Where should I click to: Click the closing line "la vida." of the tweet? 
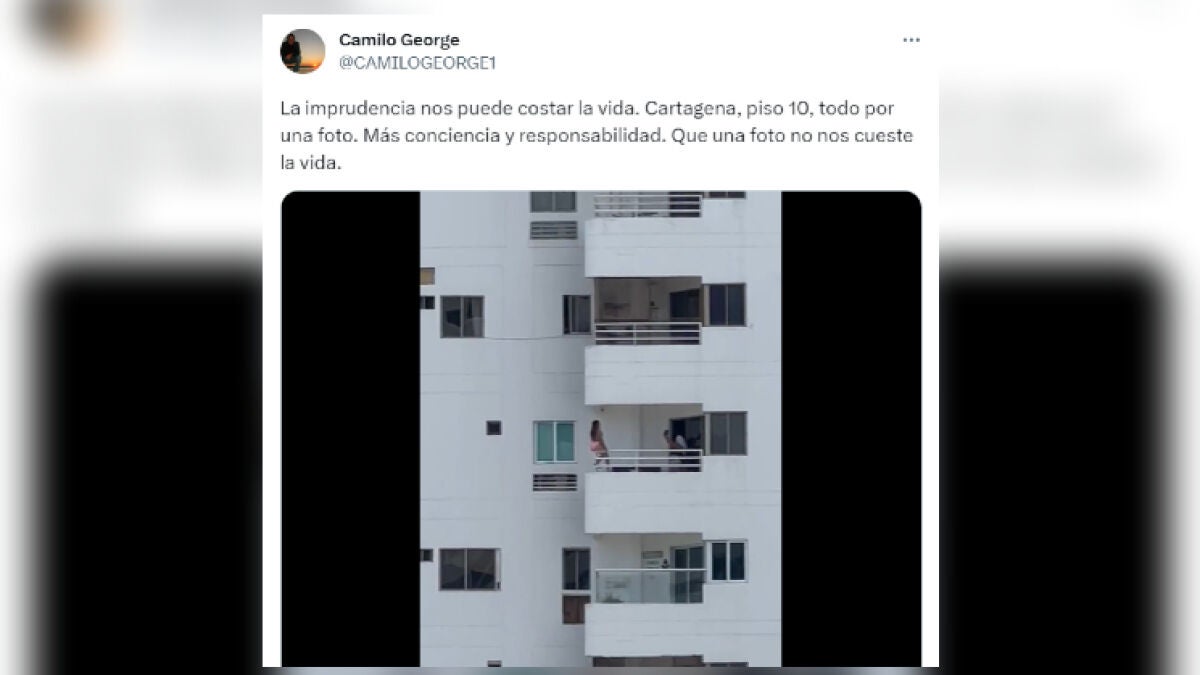click(311, 166)
